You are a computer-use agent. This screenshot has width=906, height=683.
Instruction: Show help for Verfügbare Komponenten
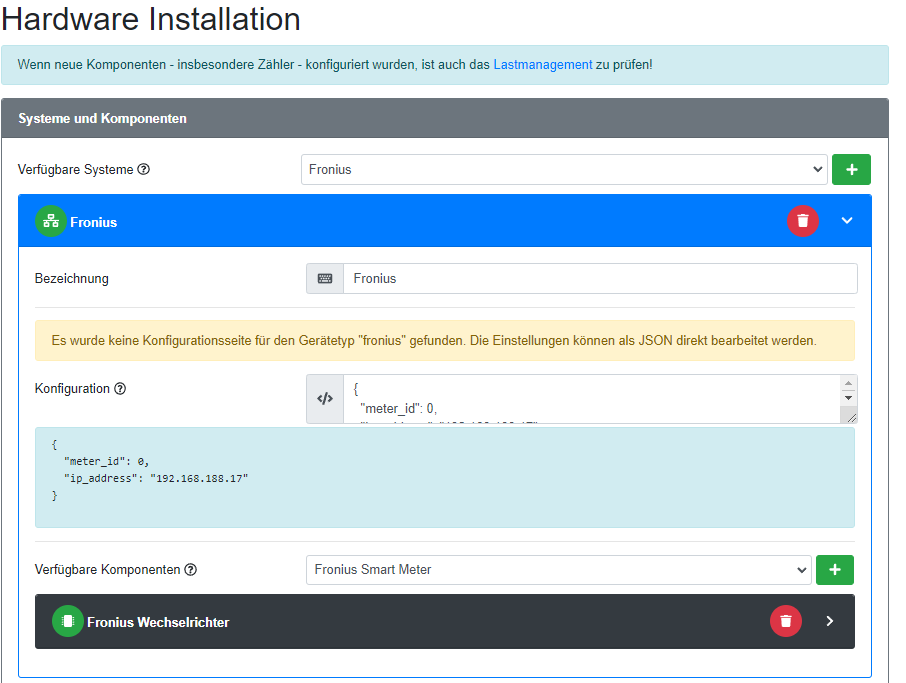point(191,570)
